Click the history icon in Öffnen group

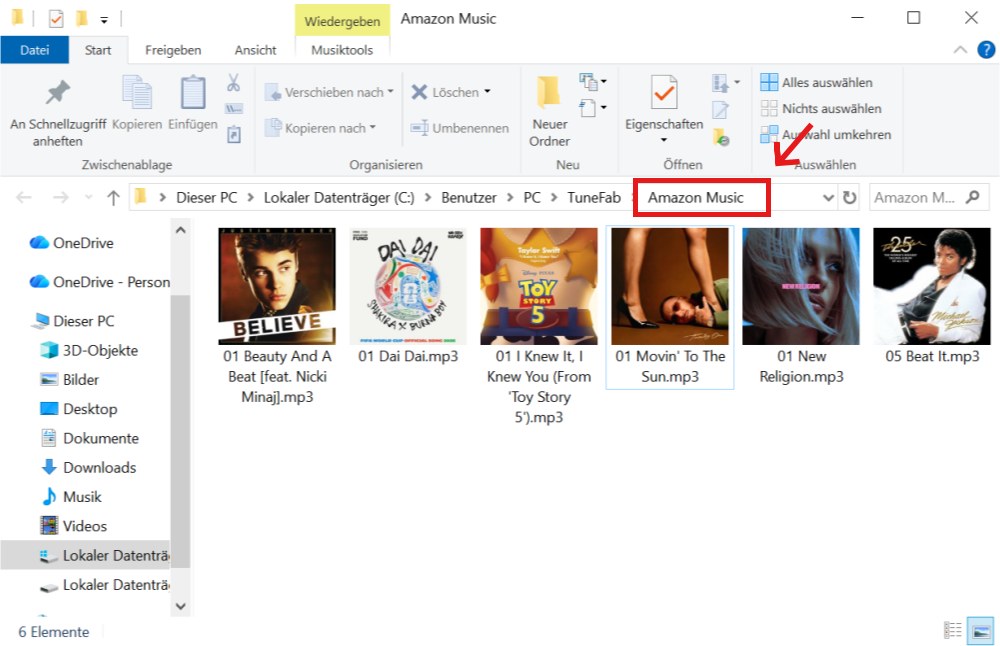pyautogui.click(x=721, y=136)
